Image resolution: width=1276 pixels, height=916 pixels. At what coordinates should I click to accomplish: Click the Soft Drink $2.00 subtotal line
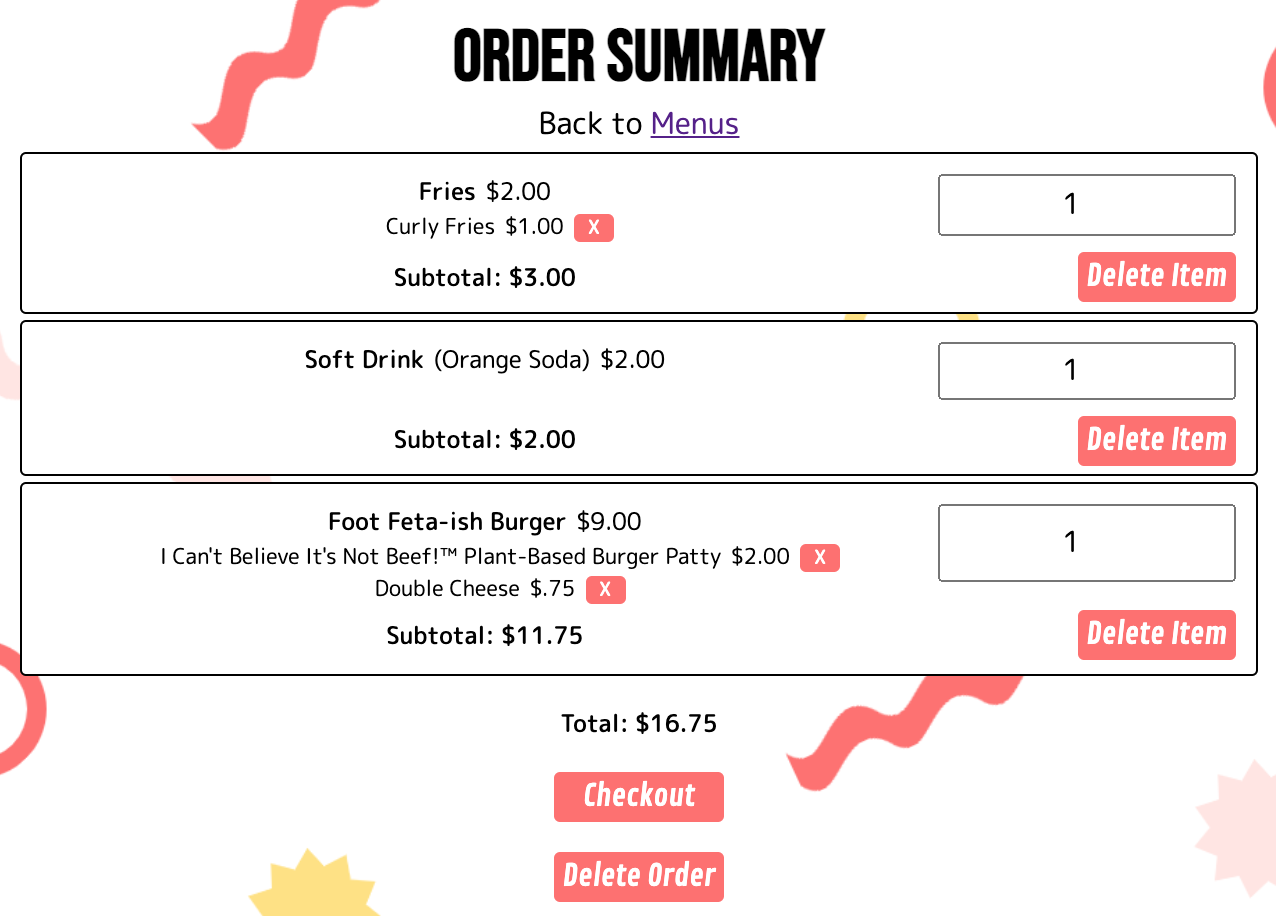click(485, 440)
